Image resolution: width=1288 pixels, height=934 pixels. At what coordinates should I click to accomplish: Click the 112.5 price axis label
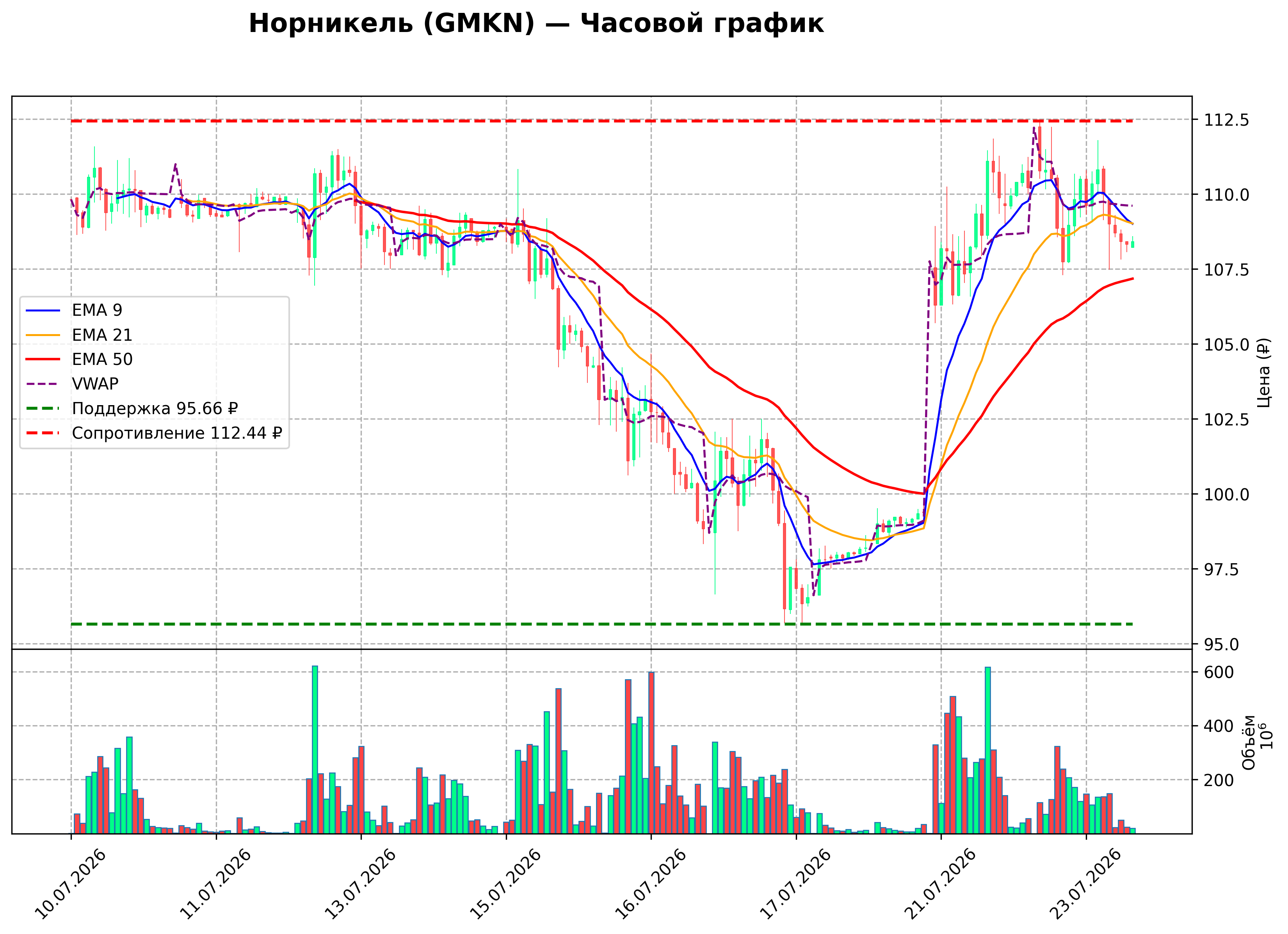tap(1227, 120)
